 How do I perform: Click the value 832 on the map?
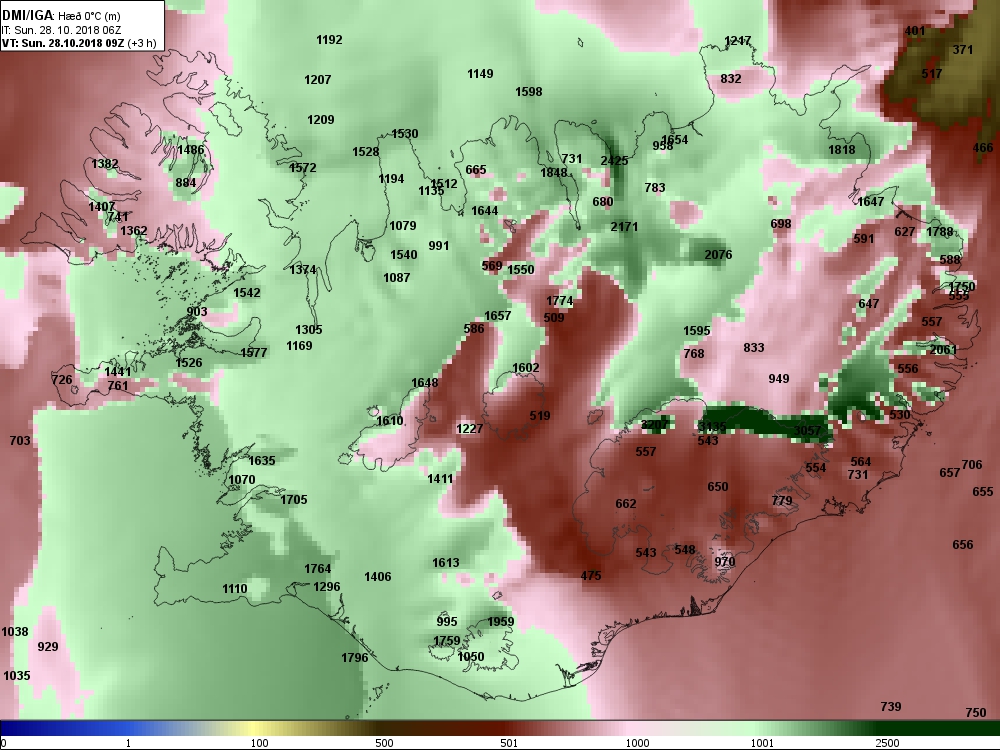[x=731, y=78]
